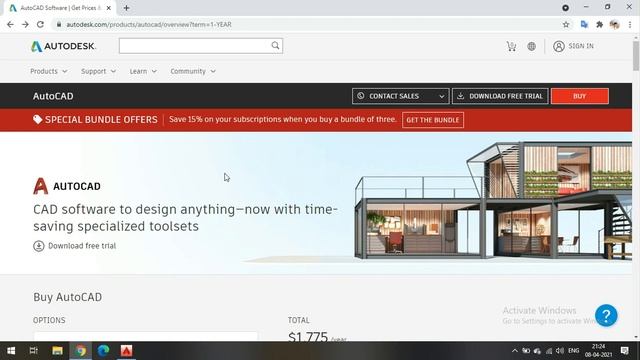640x360 pixels.
Task: Expand the Community menu
Action: (193, 71)
